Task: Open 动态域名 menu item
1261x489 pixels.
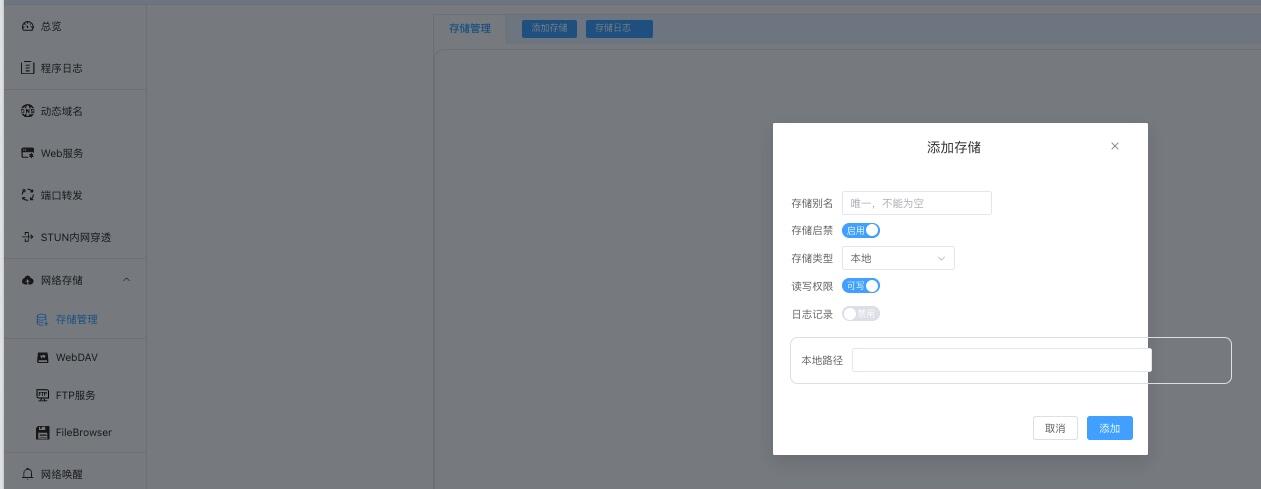Action: 73,111
